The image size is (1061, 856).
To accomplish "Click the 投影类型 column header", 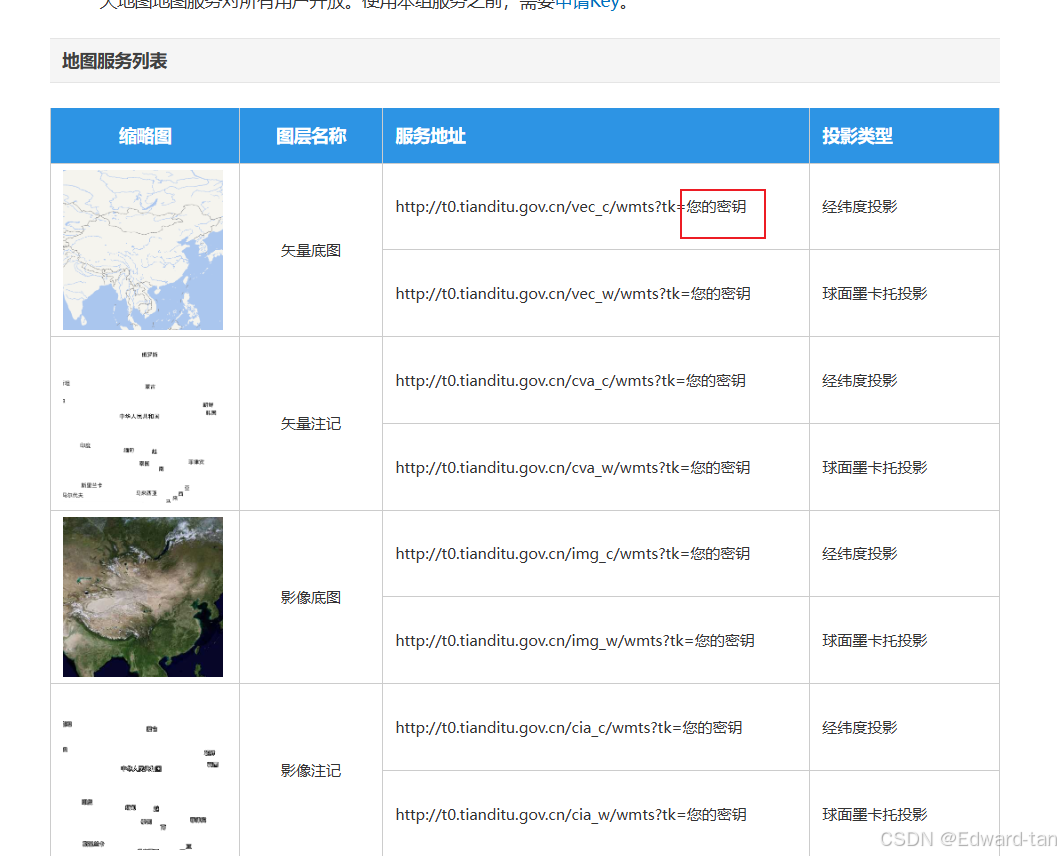I will 858,136.
